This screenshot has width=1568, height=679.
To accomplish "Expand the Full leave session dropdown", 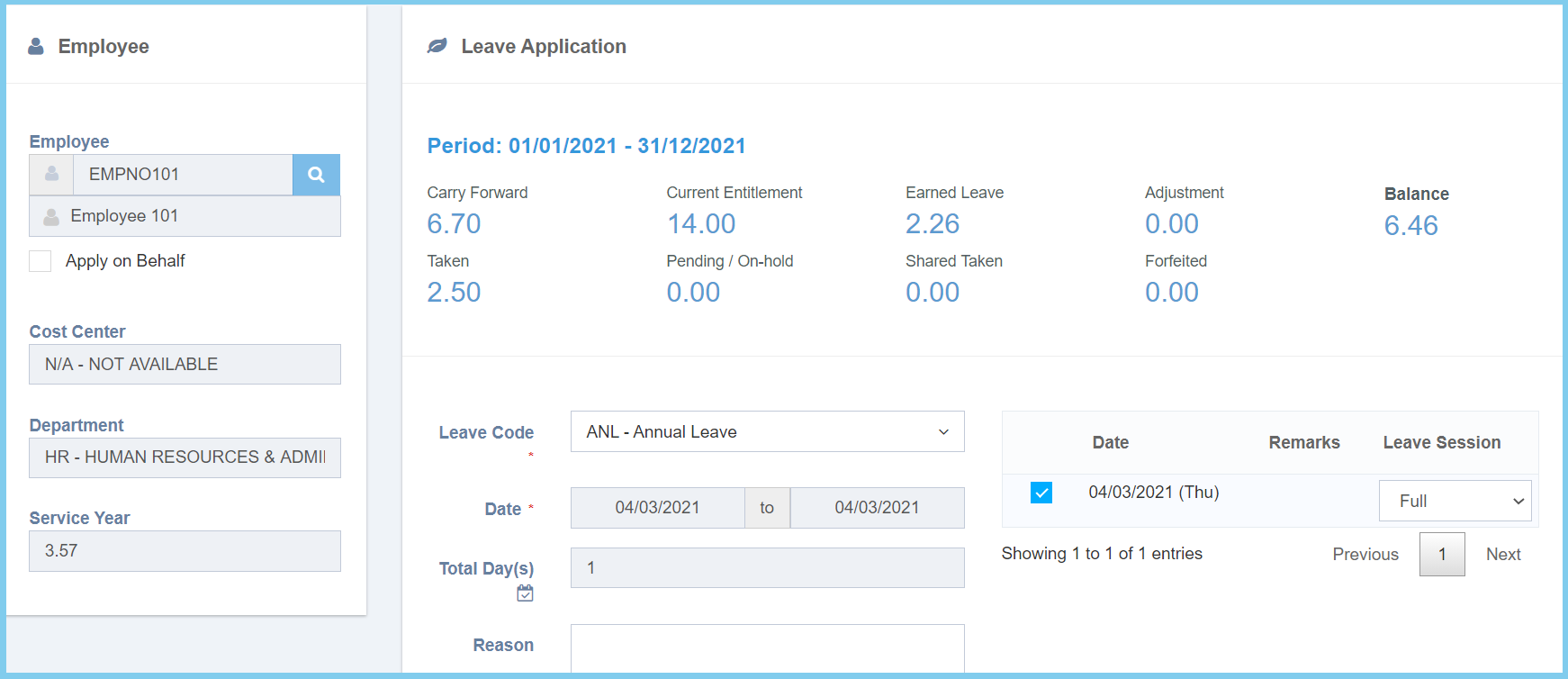I will (1455, 501).
